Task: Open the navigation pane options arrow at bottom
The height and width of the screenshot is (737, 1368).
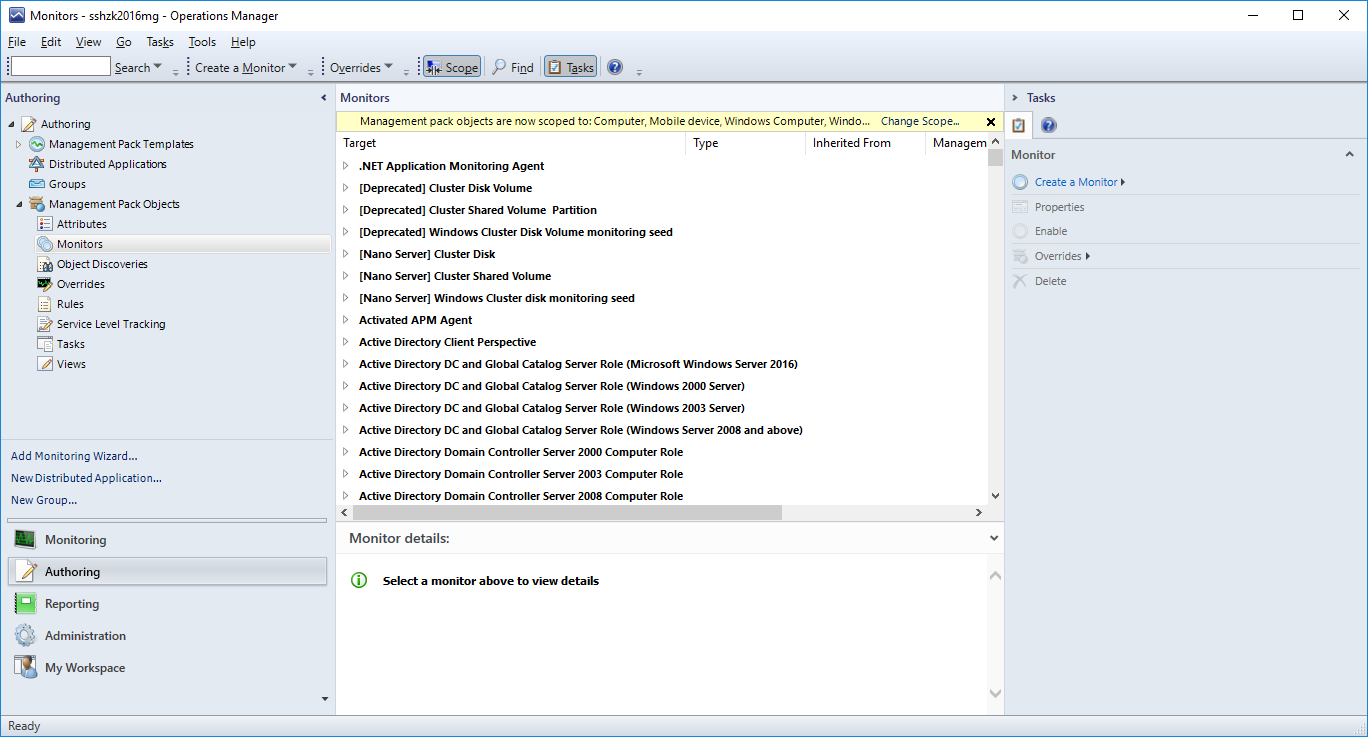Action: click(x=324, y=699)
